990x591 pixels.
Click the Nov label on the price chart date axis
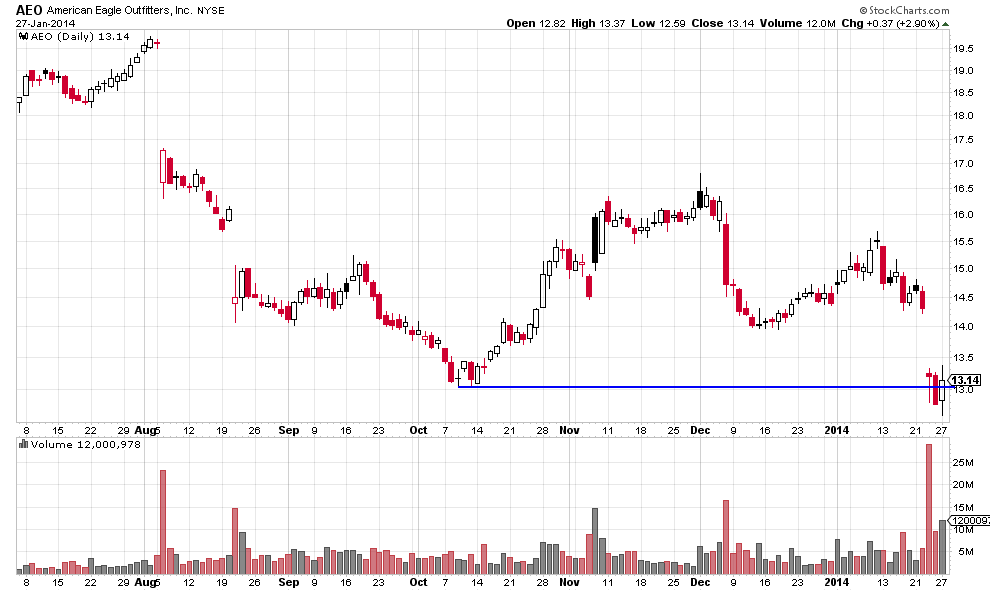pos(569,430)
